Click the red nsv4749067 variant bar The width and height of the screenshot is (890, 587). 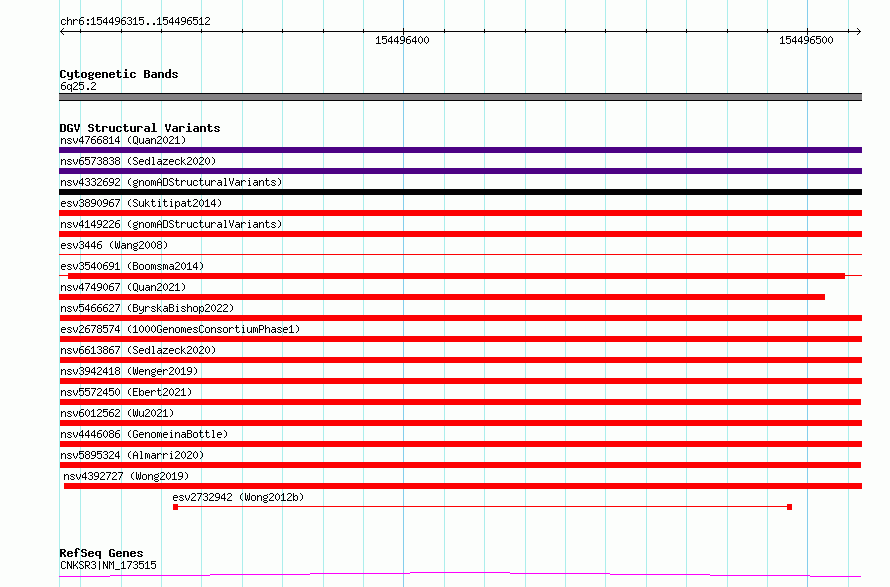coord(442,297)
